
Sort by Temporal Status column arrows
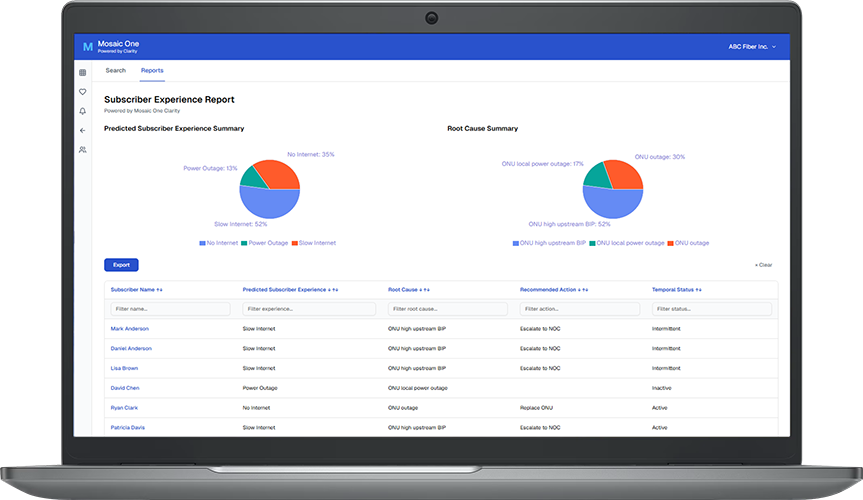698,290
